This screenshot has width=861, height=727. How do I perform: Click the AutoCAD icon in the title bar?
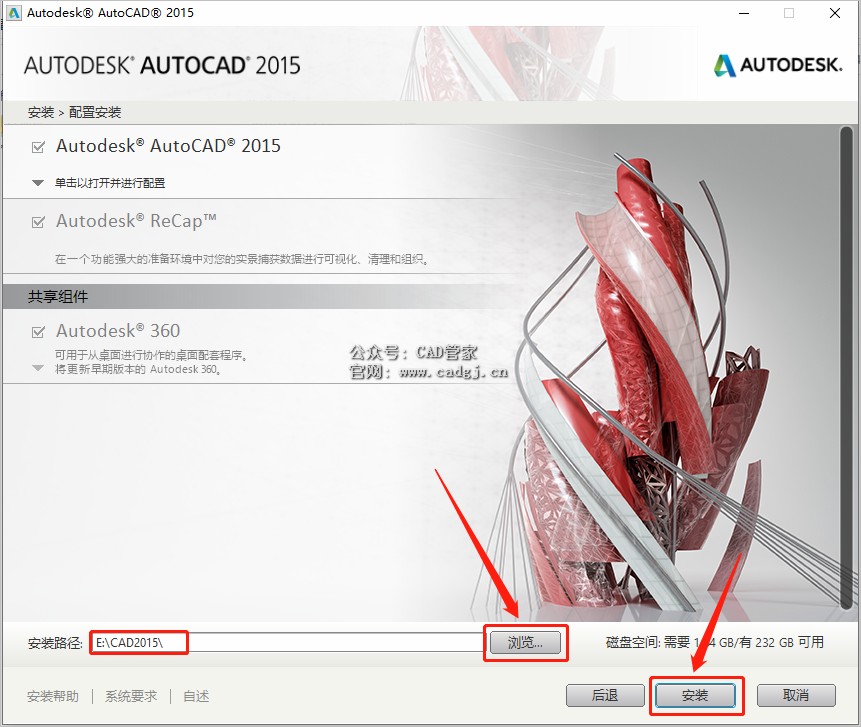pyautogui.click(x=14, y=13)
